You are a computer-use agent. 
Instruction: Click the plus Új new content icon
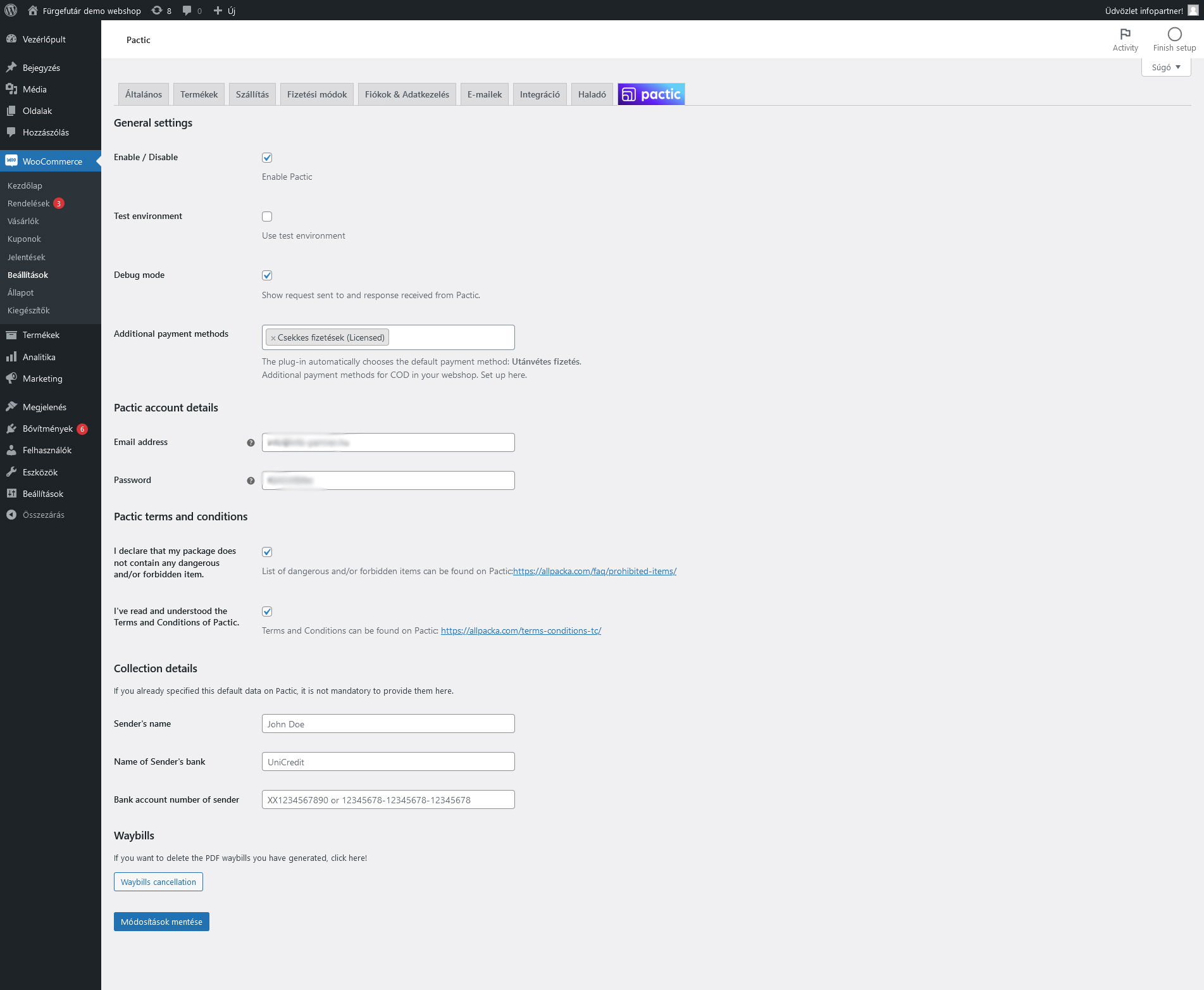(218, 10)
